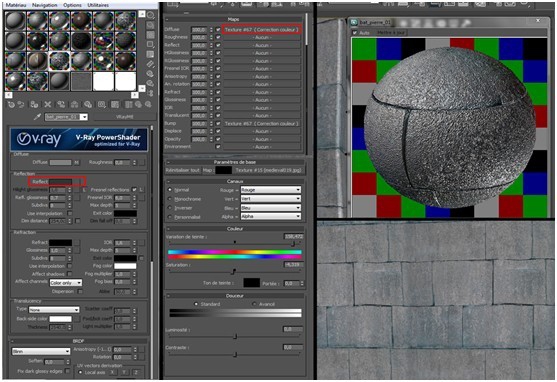Image resolution: width=557 pixels, height=382 pixels.
Task: Disable the Fresnel reflections checkbox
Action: 134,190
